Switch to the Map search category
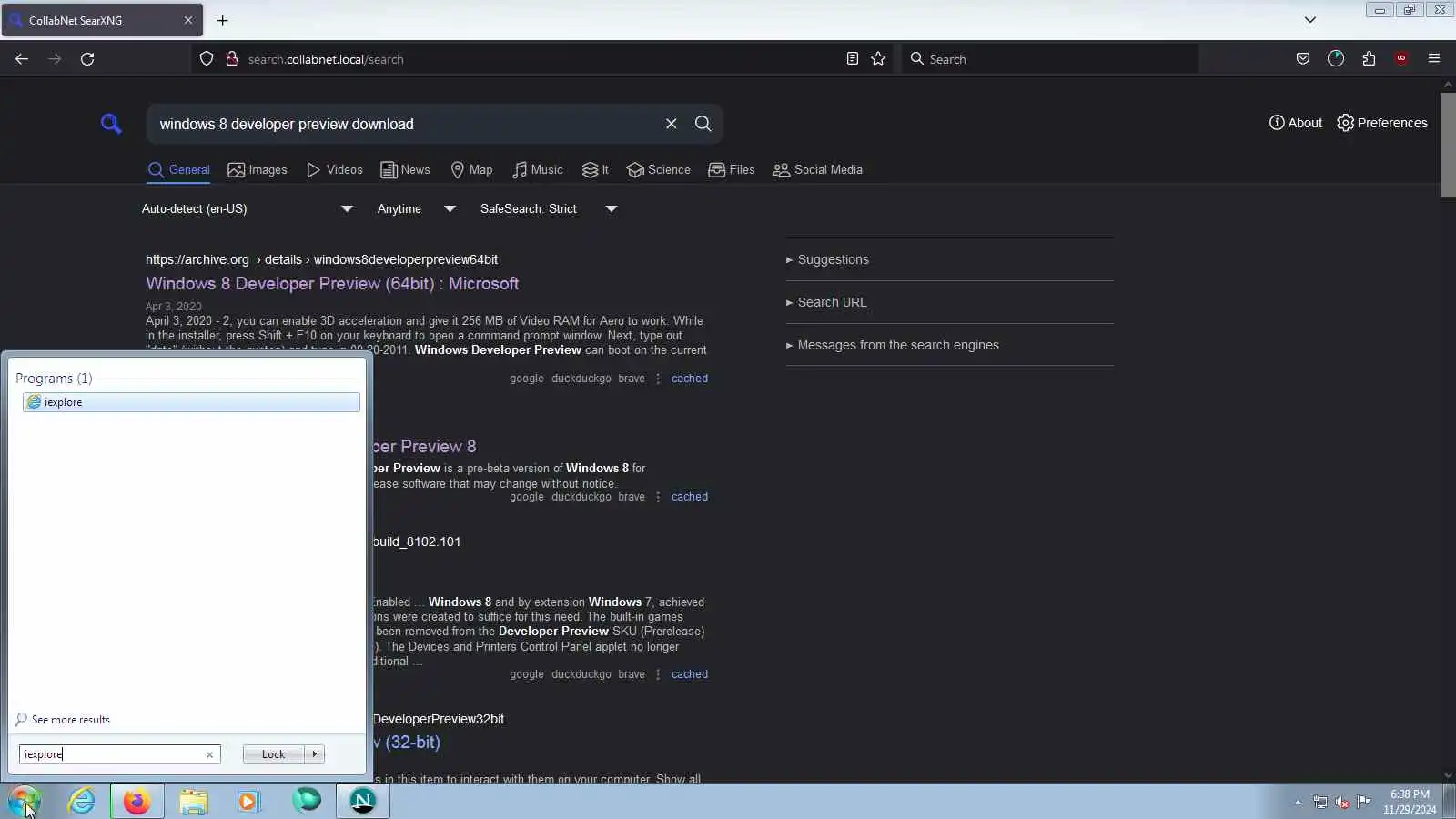Viewport: 1456px width, 819px height. pos(471,170)
